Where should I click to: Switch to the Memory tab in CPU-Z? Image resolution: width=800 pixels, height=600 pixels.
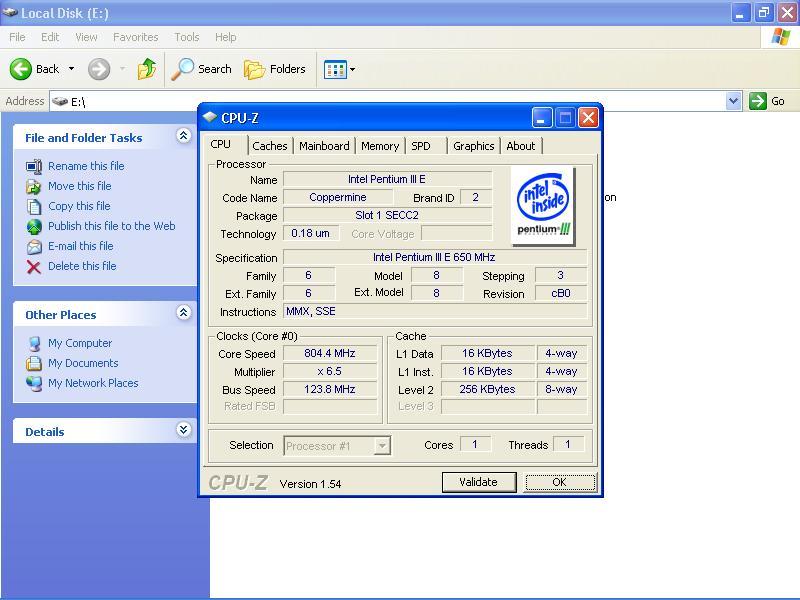pyautogui.click(x=380, y=146)
